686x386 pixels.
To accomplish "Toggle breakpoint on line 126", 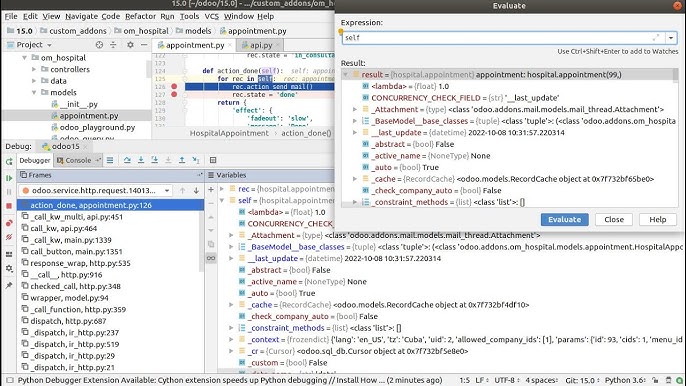I will click(174, 87).
